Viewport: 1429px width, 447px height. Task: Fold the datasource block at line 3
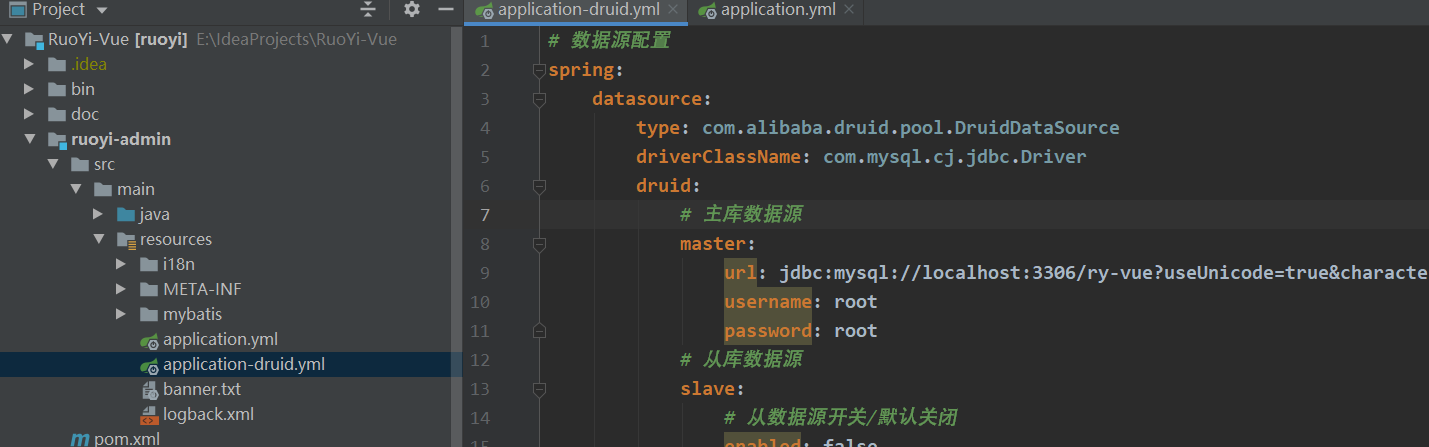click(x=540, y=99)
